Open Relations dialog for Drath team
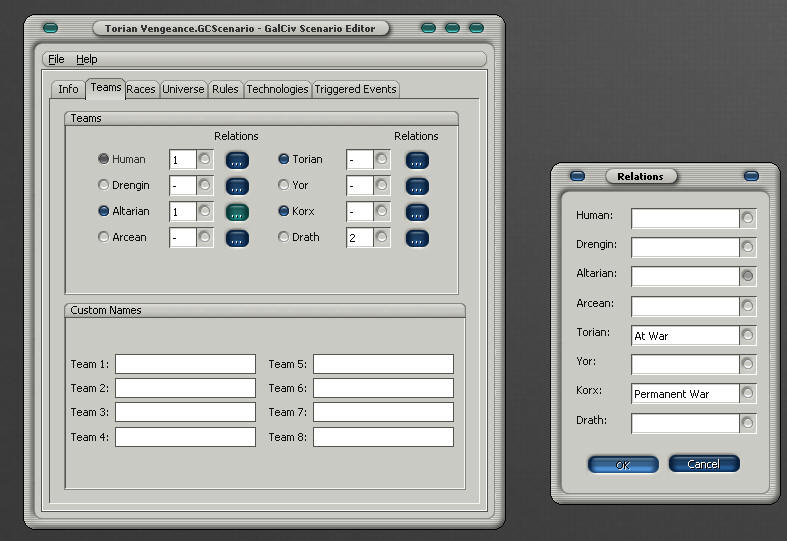The height and width of the screenshot is (541, 787). [417, 239]
